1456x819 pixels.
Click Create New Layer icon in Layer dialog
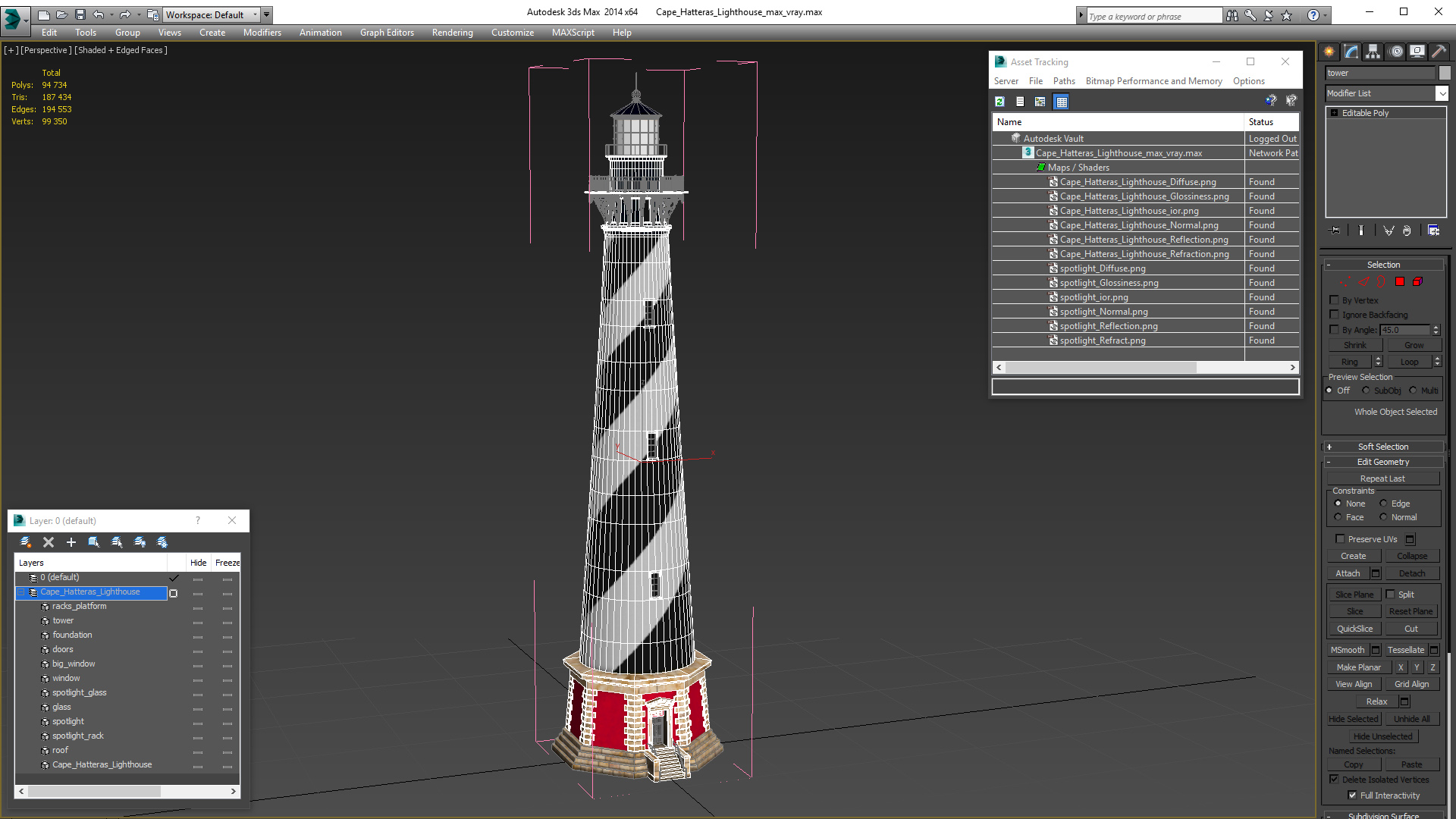click(x=26, y=542)
